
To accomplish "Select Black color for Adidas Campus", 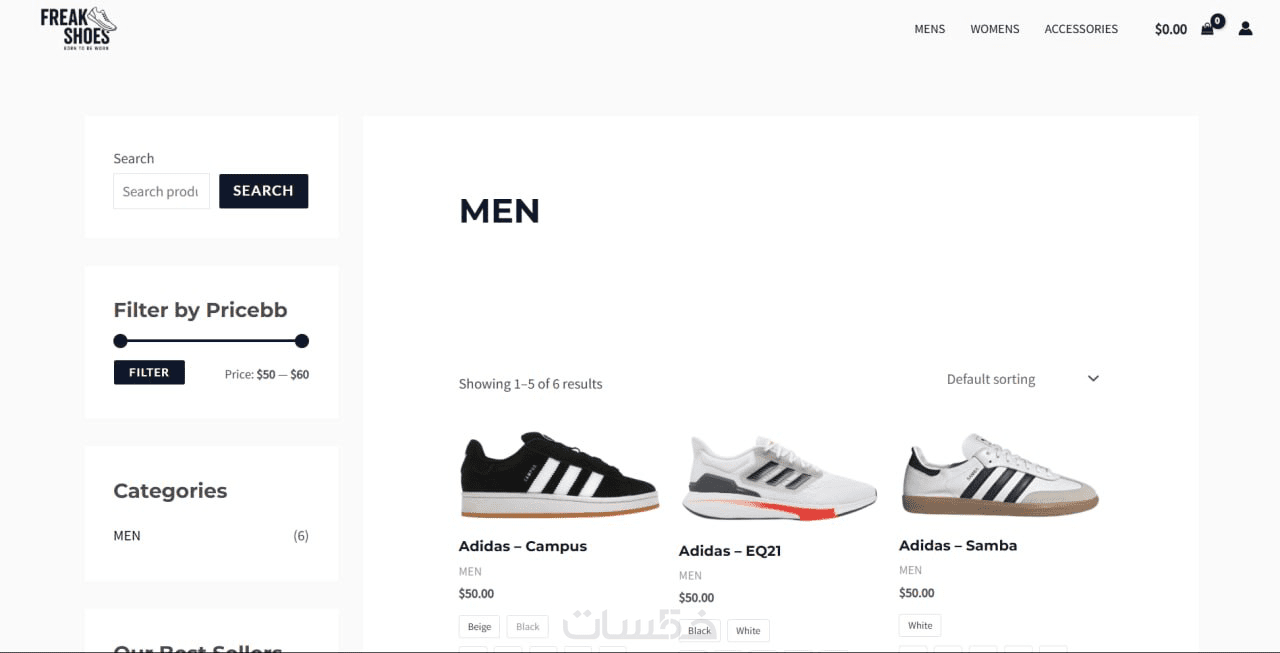I will (528, 627).
